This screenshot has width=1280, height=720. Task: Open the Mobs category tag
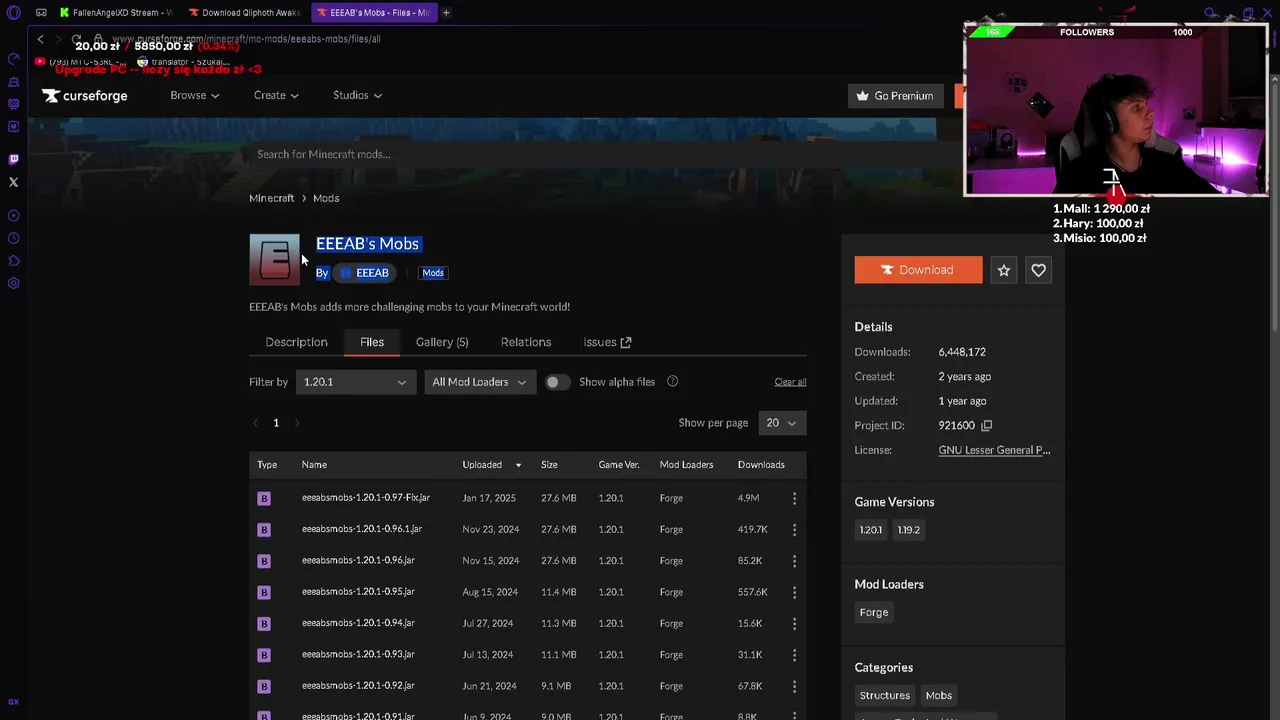(x=938, y=695)
